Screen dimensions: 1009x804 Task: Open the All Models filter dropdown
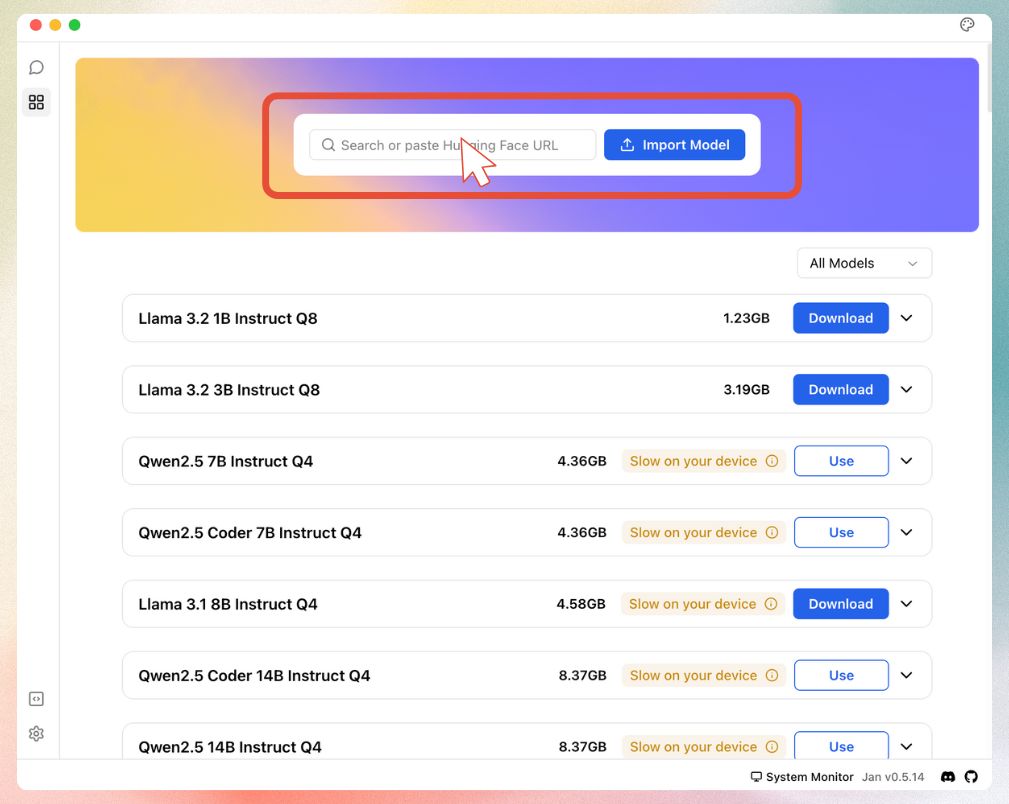(864, 263)
